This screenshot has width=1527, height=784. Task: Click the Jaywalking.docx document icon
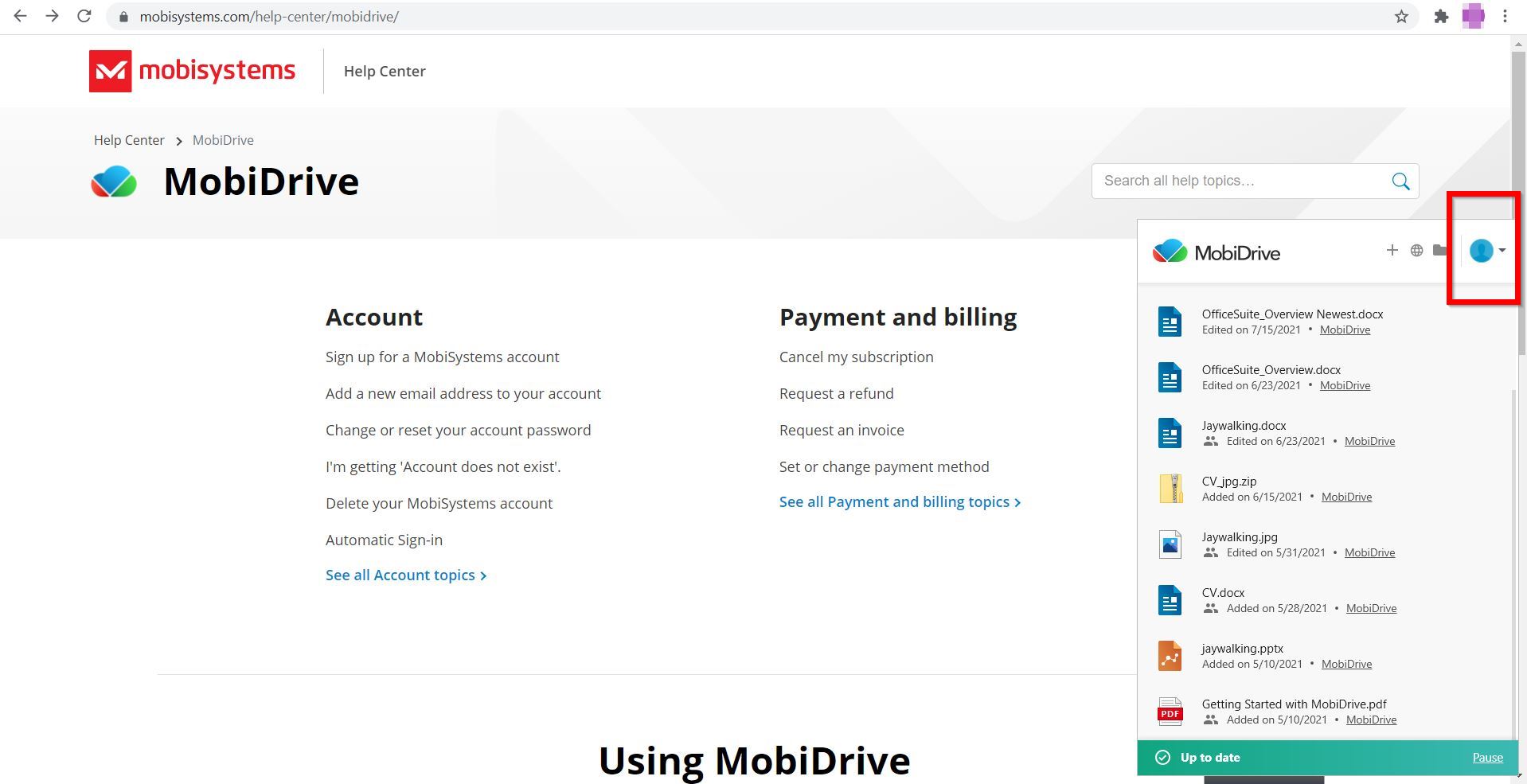(x=1170, y=433)
